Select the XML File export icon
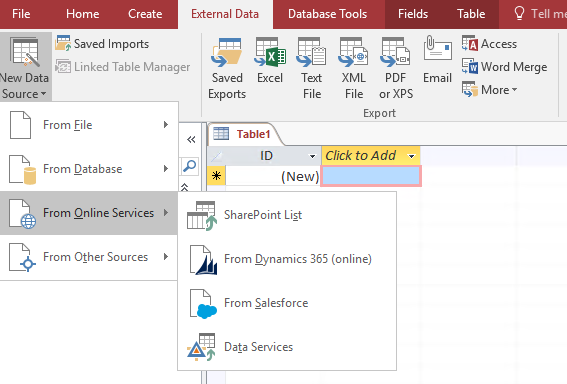The width and height of the screenshot is (567, 384). [x=353, y=53]
